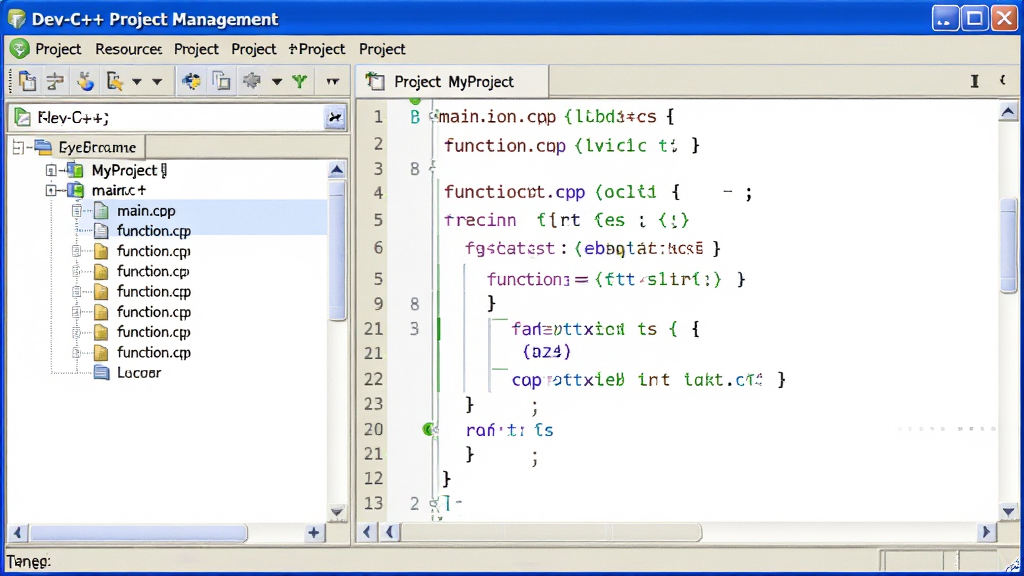Open the dropdown arrow beside the document-cursor icon
Screen dimensions: 1024x576
(136, 82)
